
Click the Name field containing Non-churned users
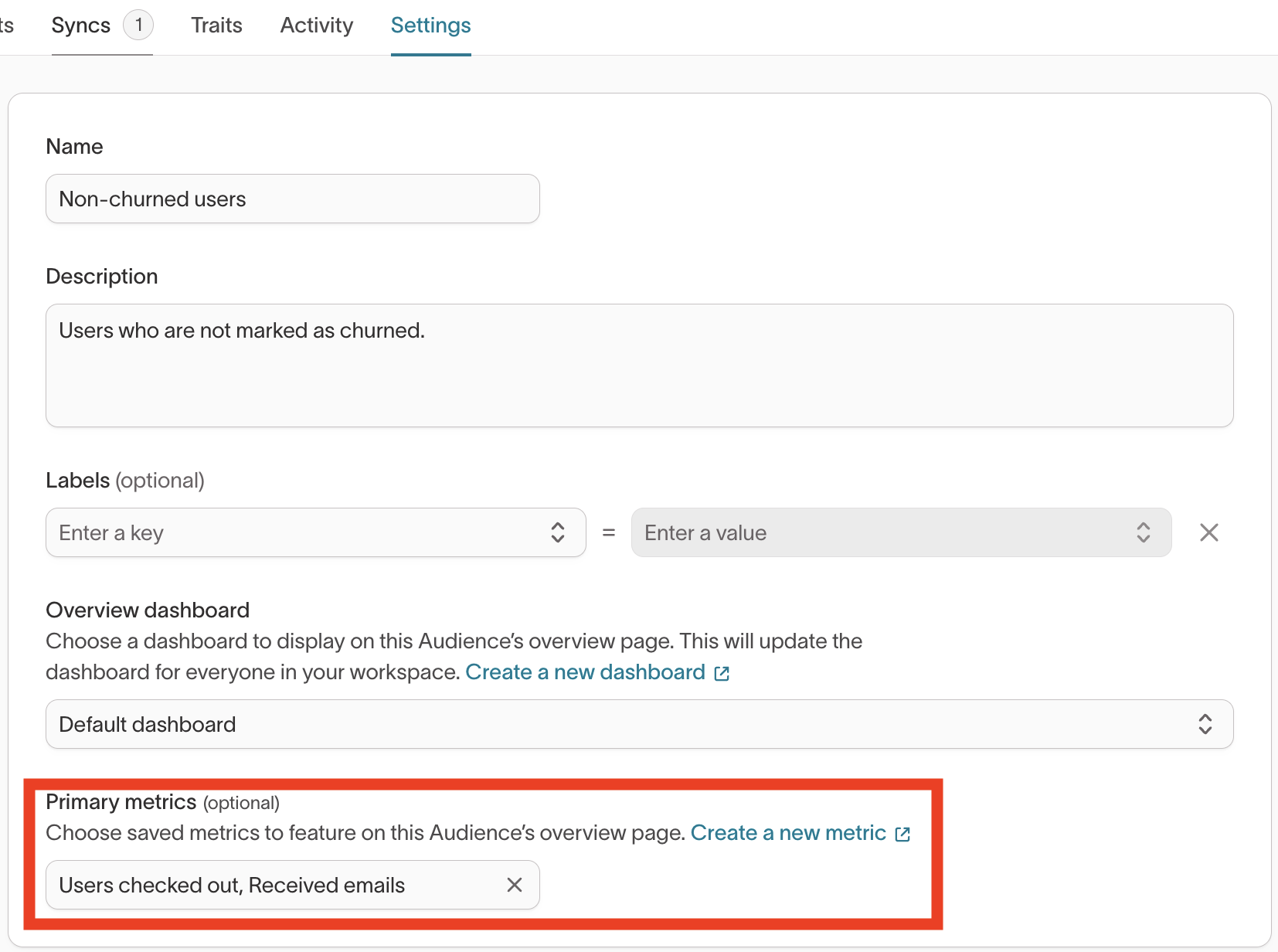coord(292,199)
